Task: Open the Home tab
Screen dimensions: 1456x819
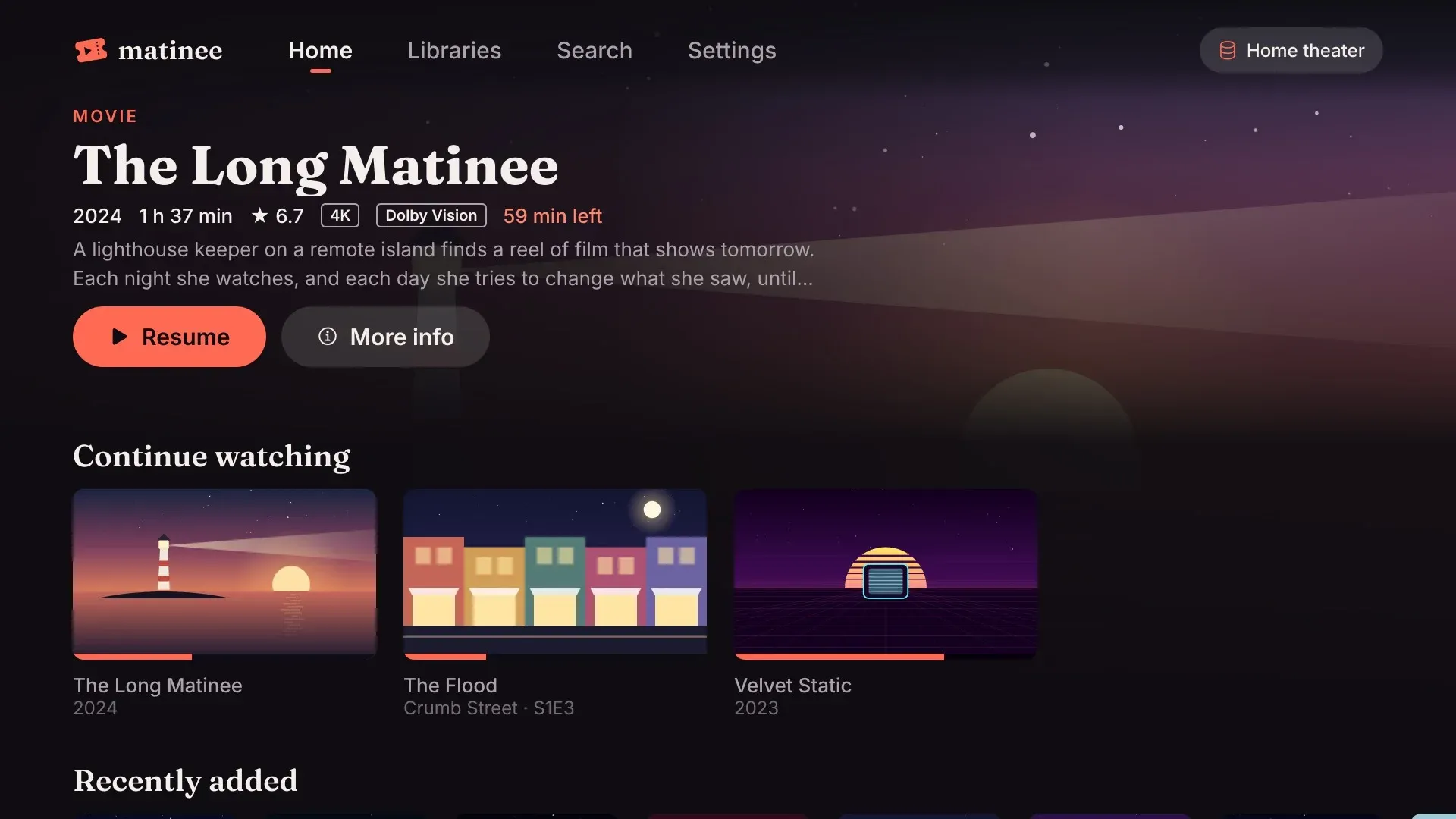Action: [320, 51]
